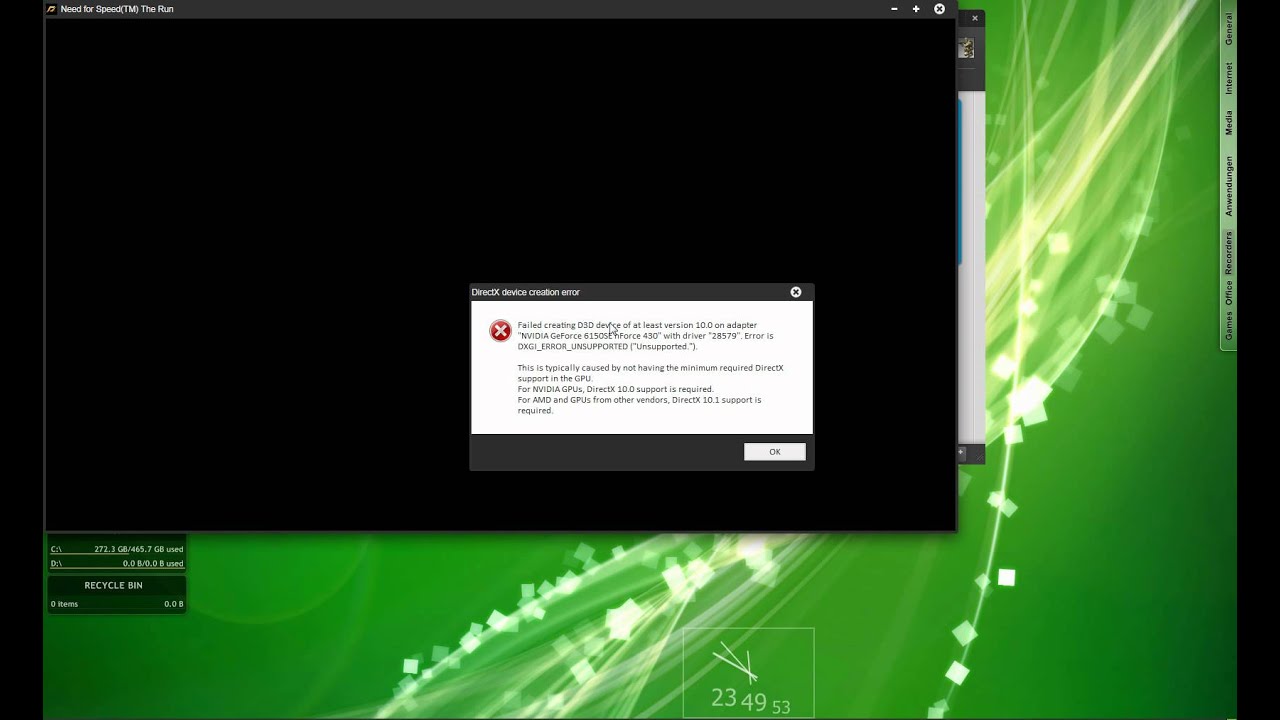Click the 'Need for Speed(TM) The Run' title text
1280x720 pixels.
pyautogui.click(x=117, y=9)
